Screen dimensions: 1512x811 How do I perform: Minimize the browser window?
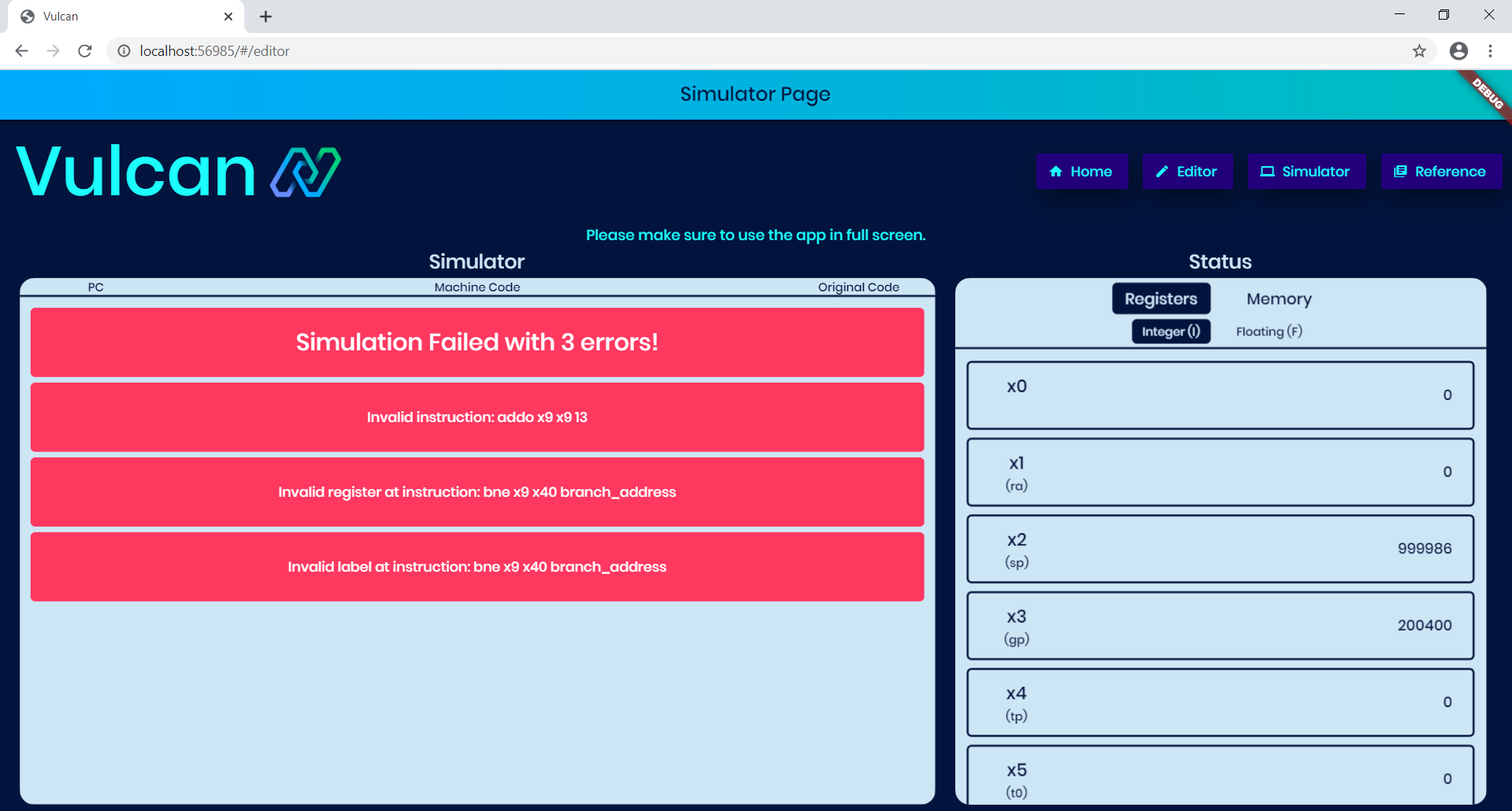[1399, 15]
